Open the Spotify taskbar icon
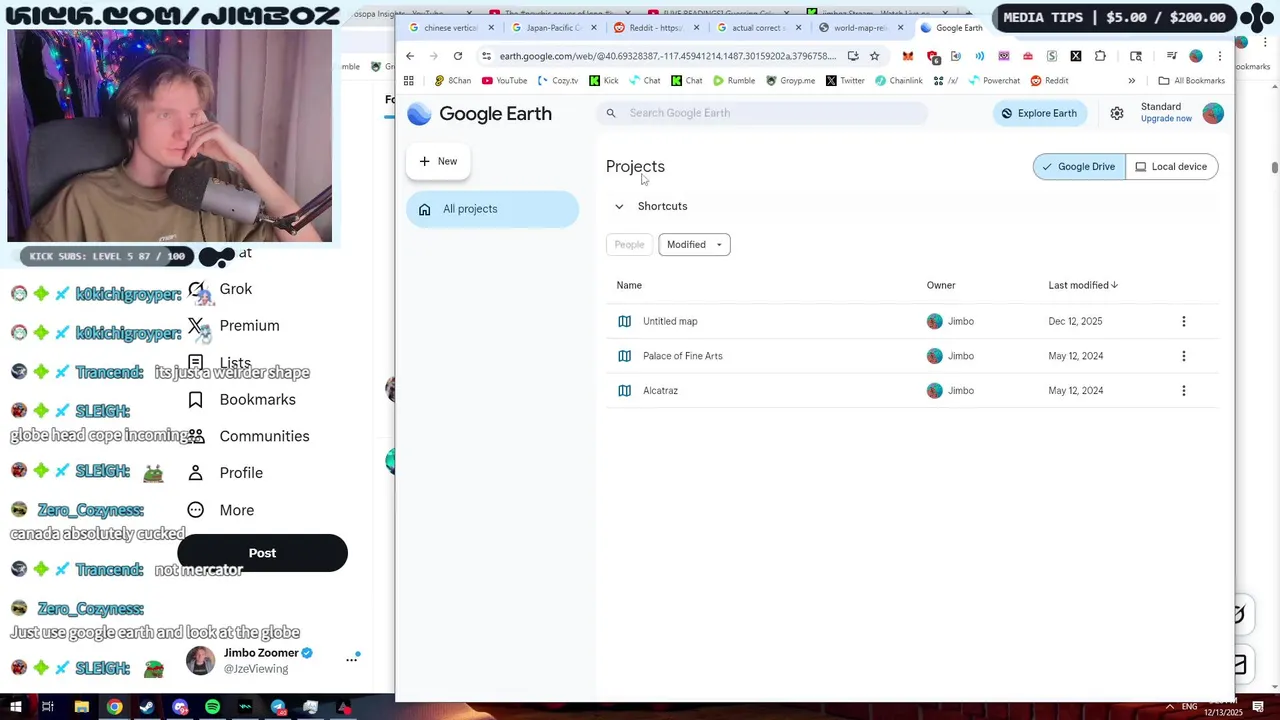The height and width of the screenshot is (720, 1280). point(213,707)
